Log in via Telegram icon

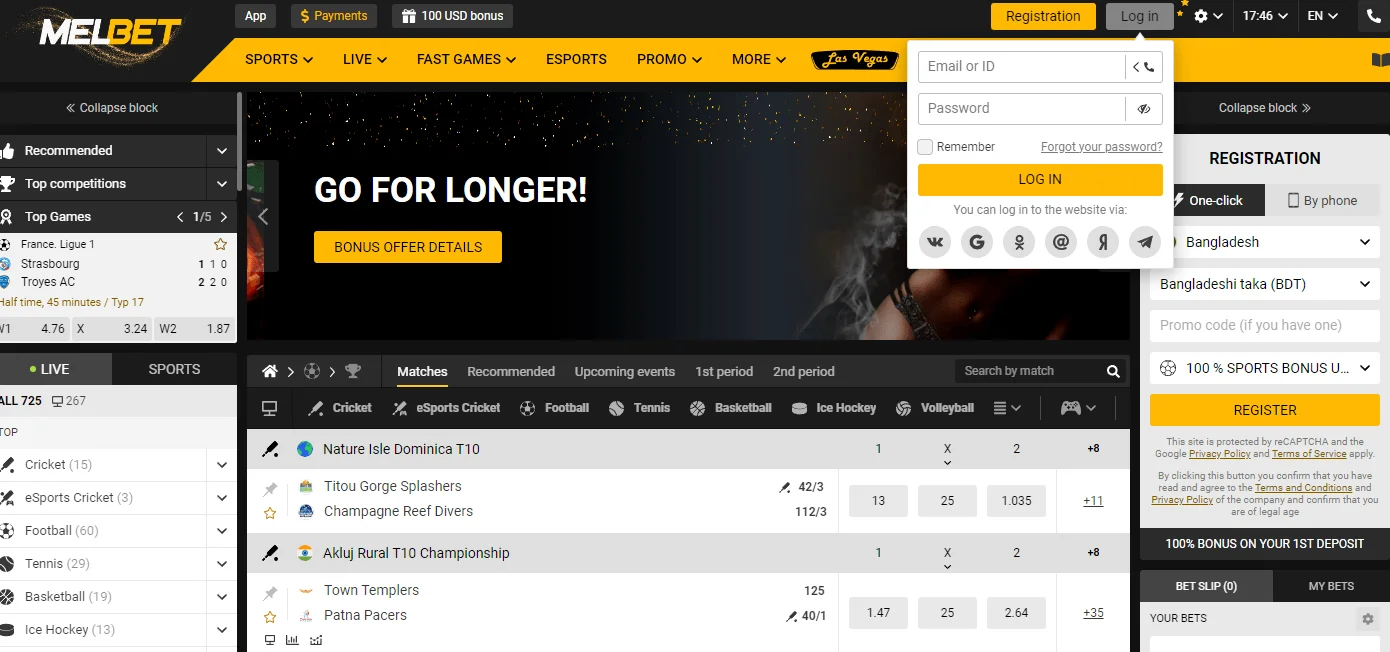pyautogui.click(x=1145, y=242)
